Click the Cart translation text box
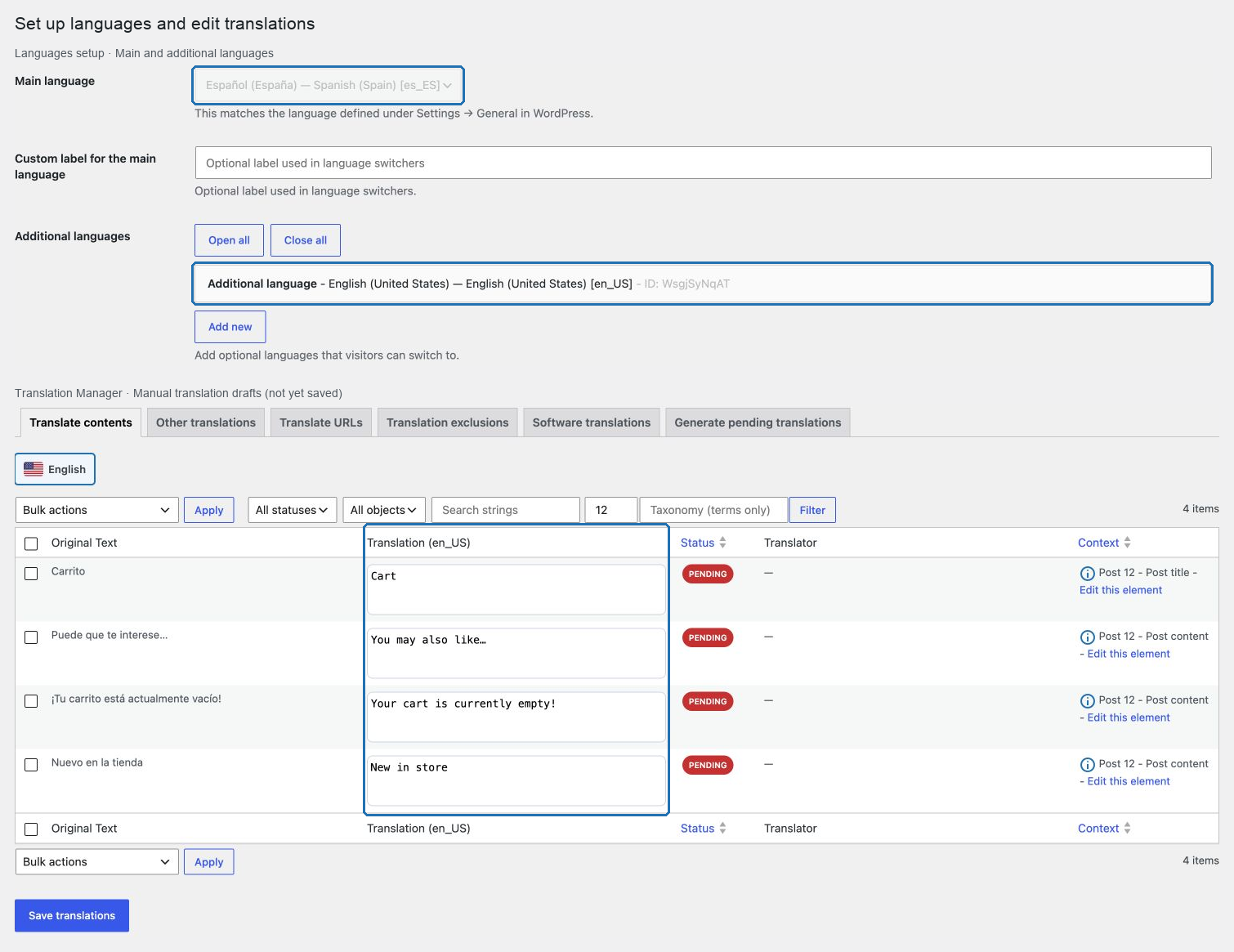1234x952 pixels. pos(516,589)
